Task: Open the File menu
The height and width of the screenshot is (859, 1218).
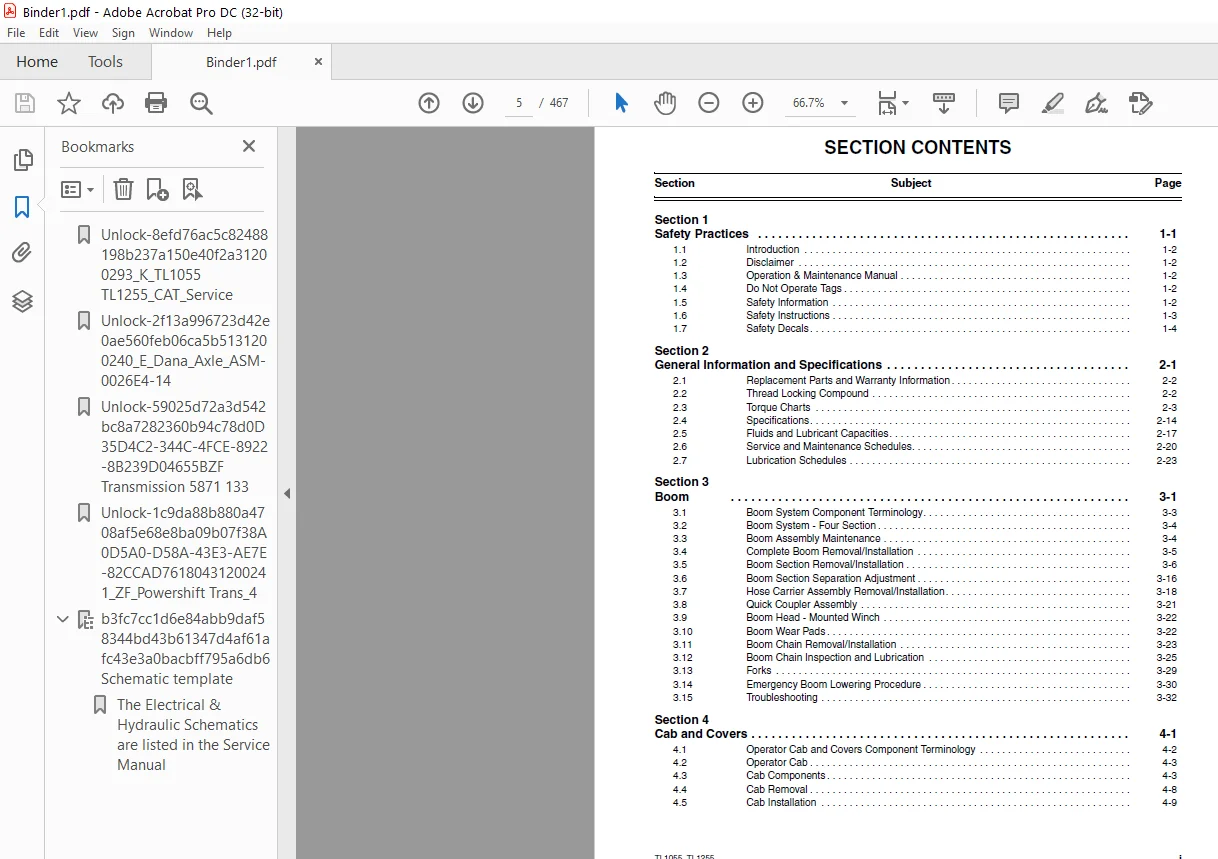Action: point(16,33)
